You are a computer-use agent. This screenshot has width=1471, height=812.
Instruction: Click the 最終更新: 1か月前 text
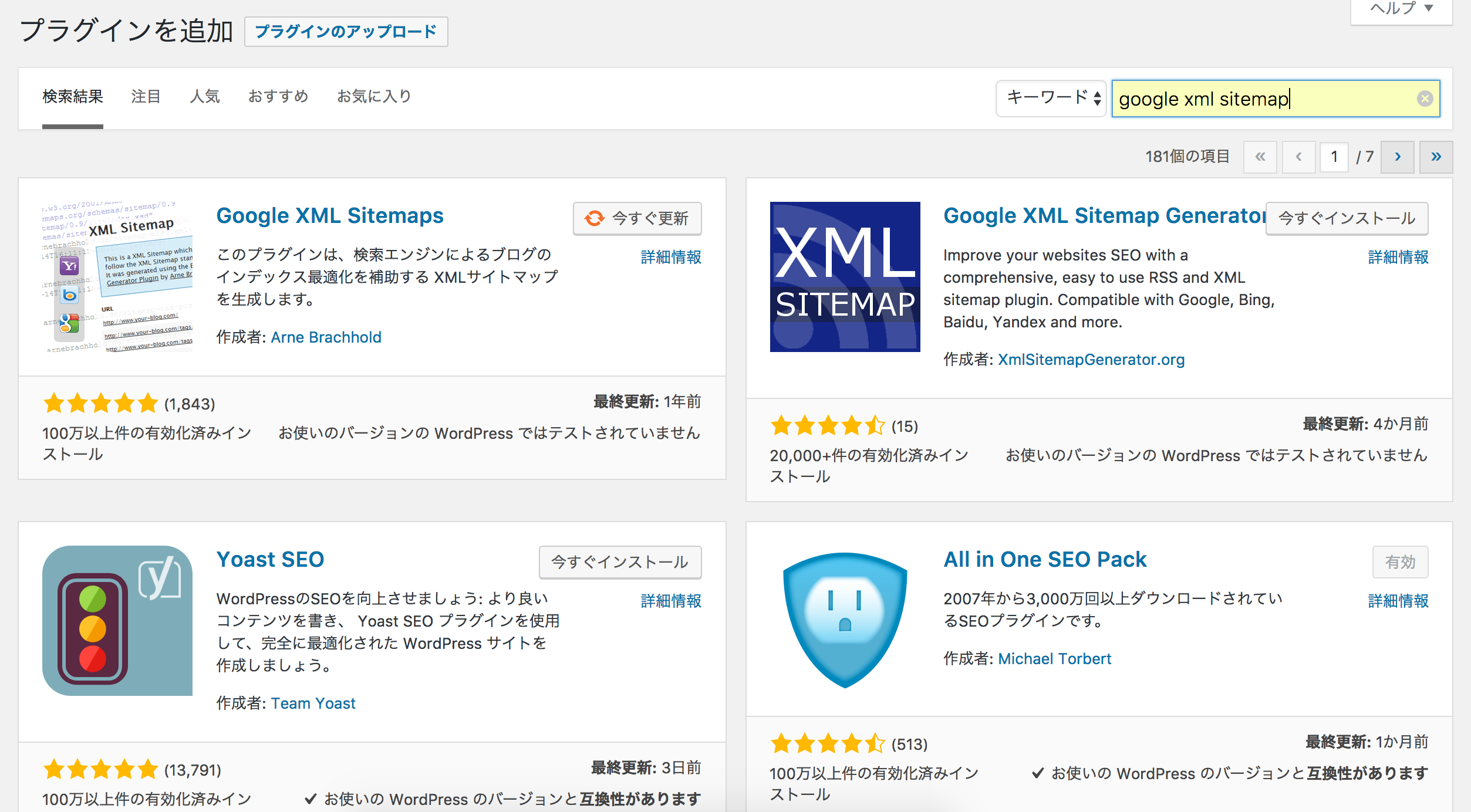(1367, 742)
